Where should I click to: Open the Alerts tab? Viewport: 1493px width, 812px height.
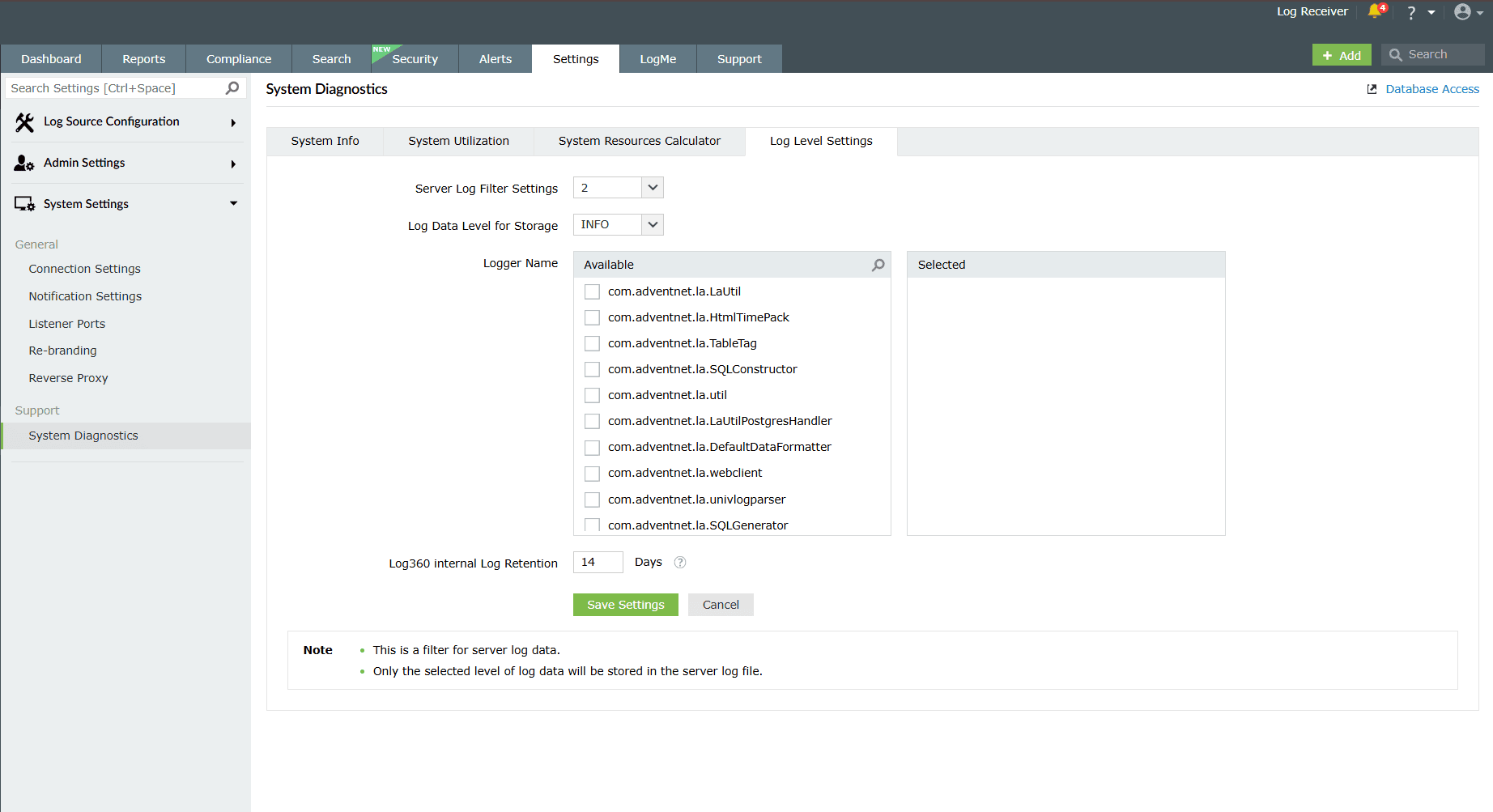(x=496, y=59)
